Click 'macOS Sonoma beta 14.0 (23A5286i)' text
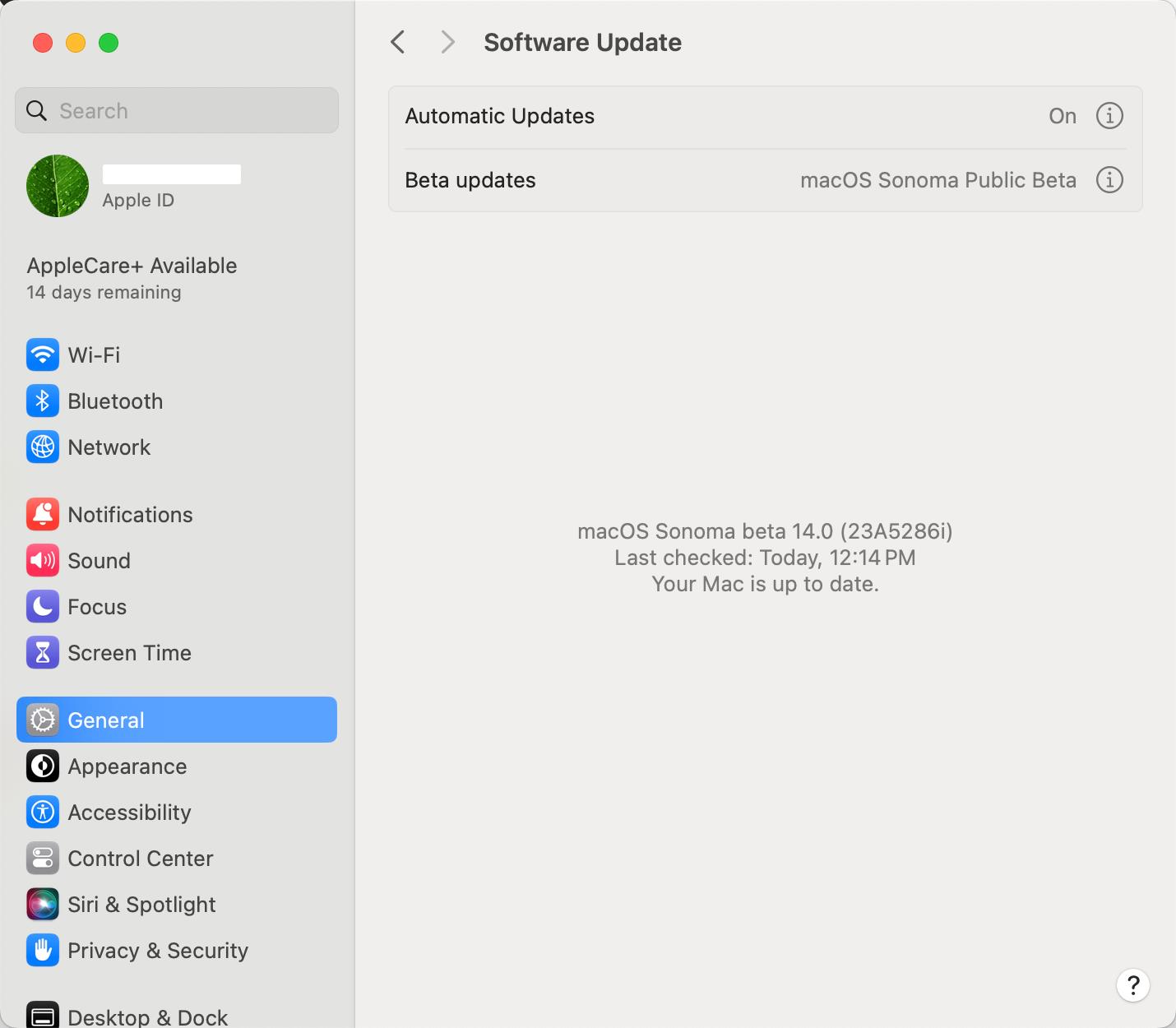The image size is (1176, 1028). [x=765, y=531]
